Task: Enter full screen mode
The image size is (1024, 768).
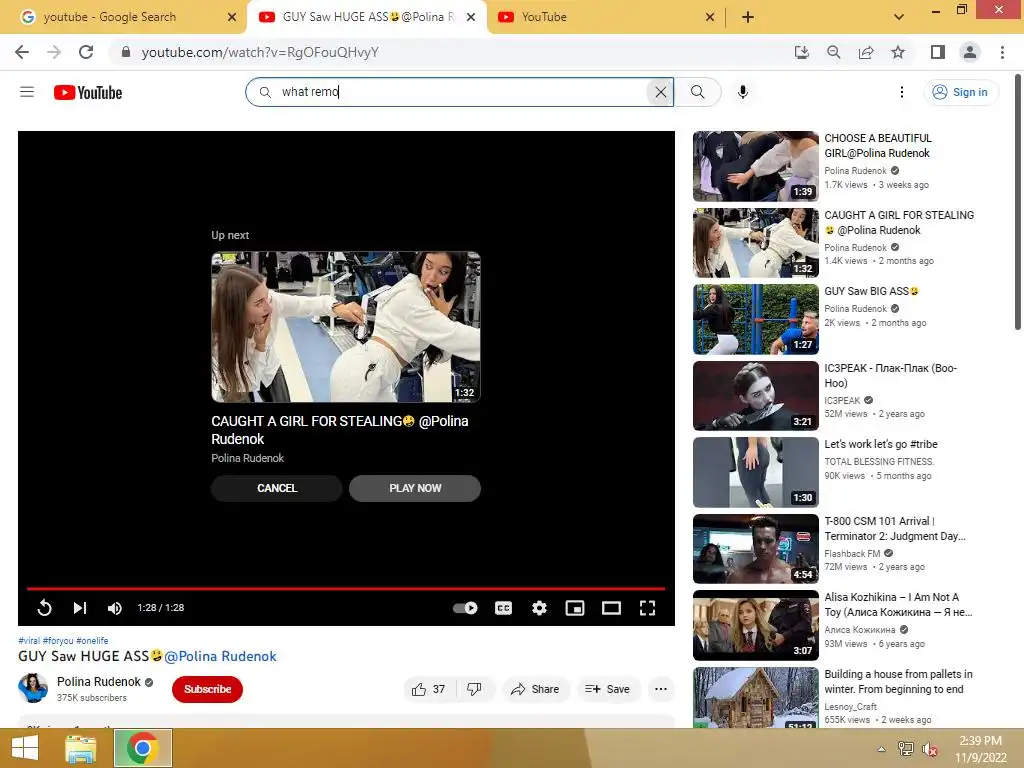Action: (647, 608)
